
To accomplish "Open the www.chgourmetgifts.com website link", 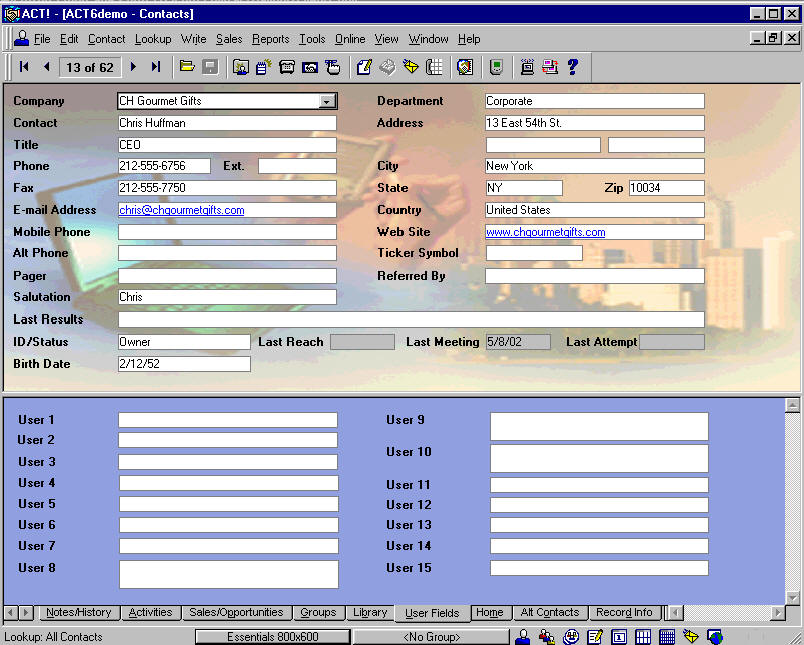I will click(x=546, y=232).
